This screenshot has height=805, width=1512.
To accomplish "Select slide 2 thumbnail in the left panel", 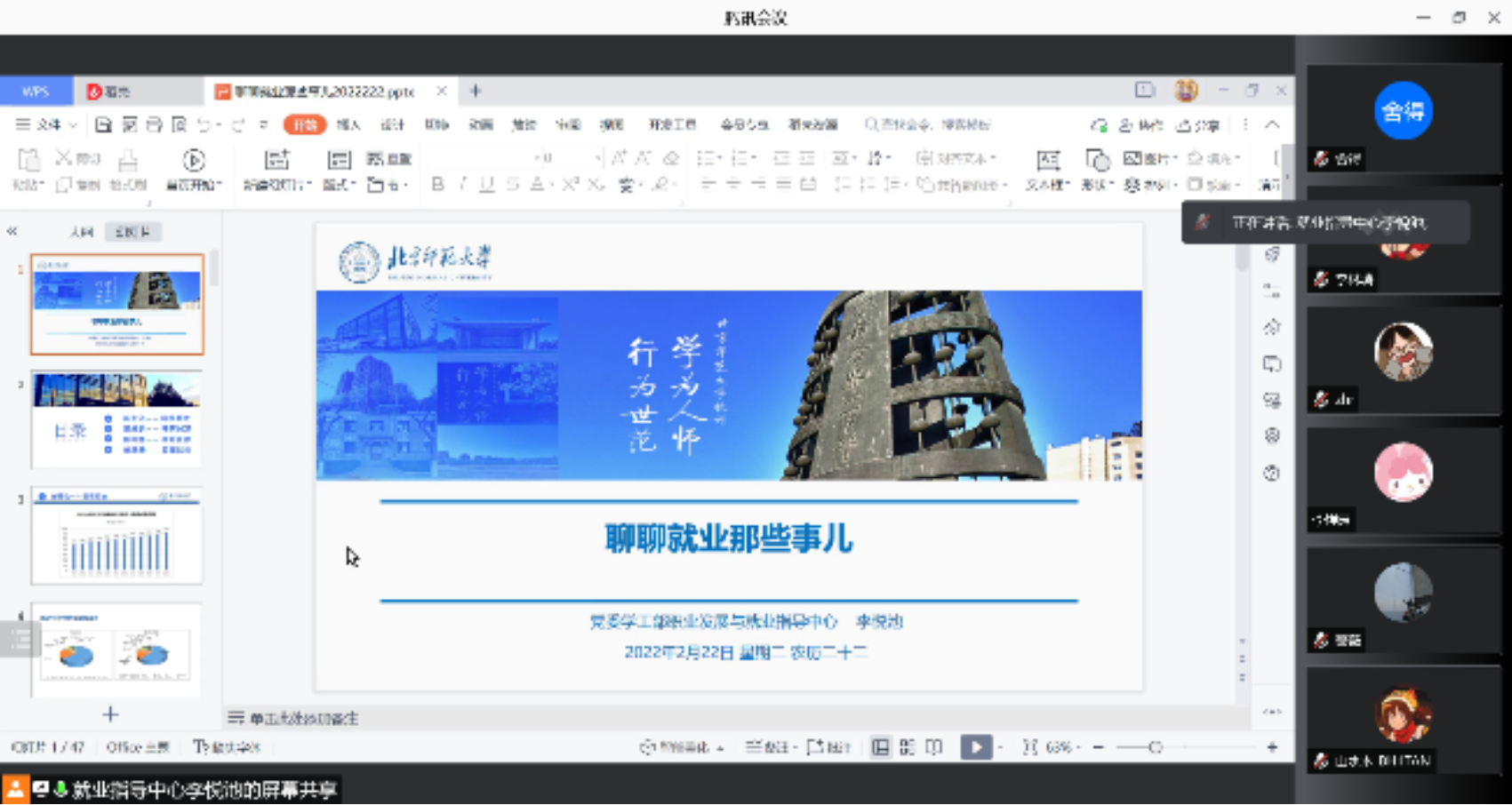I will (x=116, y=420).
